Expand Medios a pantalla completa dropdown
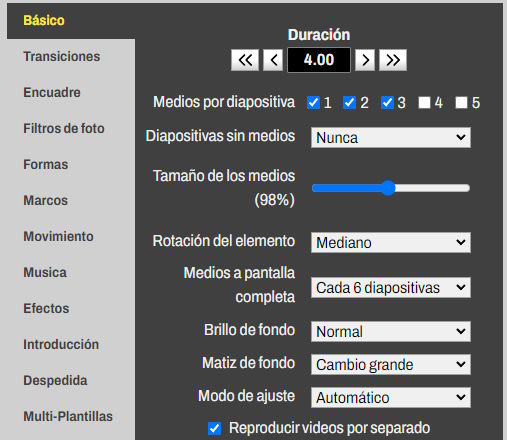This screenshot has width=507, height=440. (391, 287)
